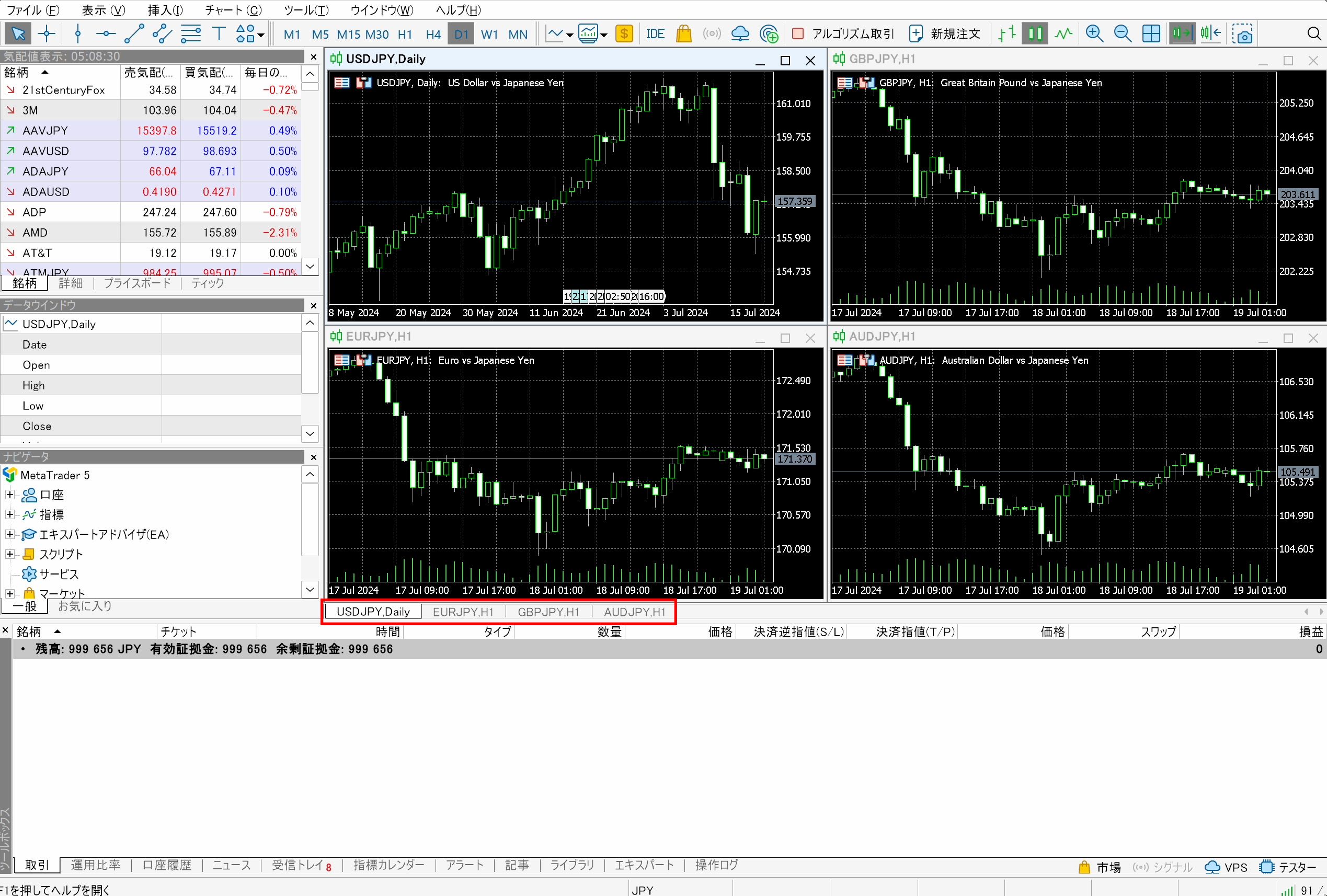Open the shapes tool dropdown arrow
The image size is (1327, 896).
tap(261, 36)
